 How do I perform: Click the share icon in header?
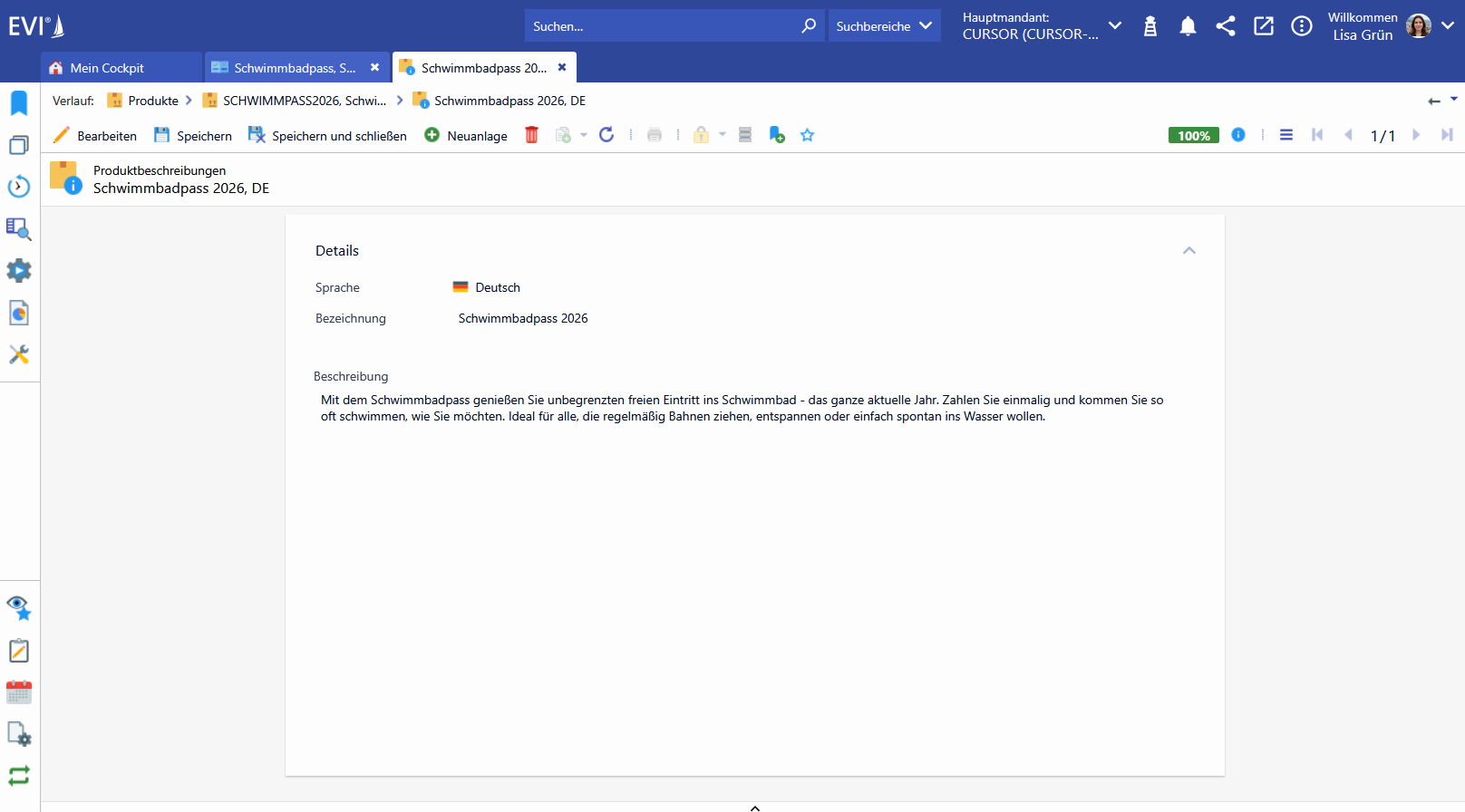point(1226,26)
